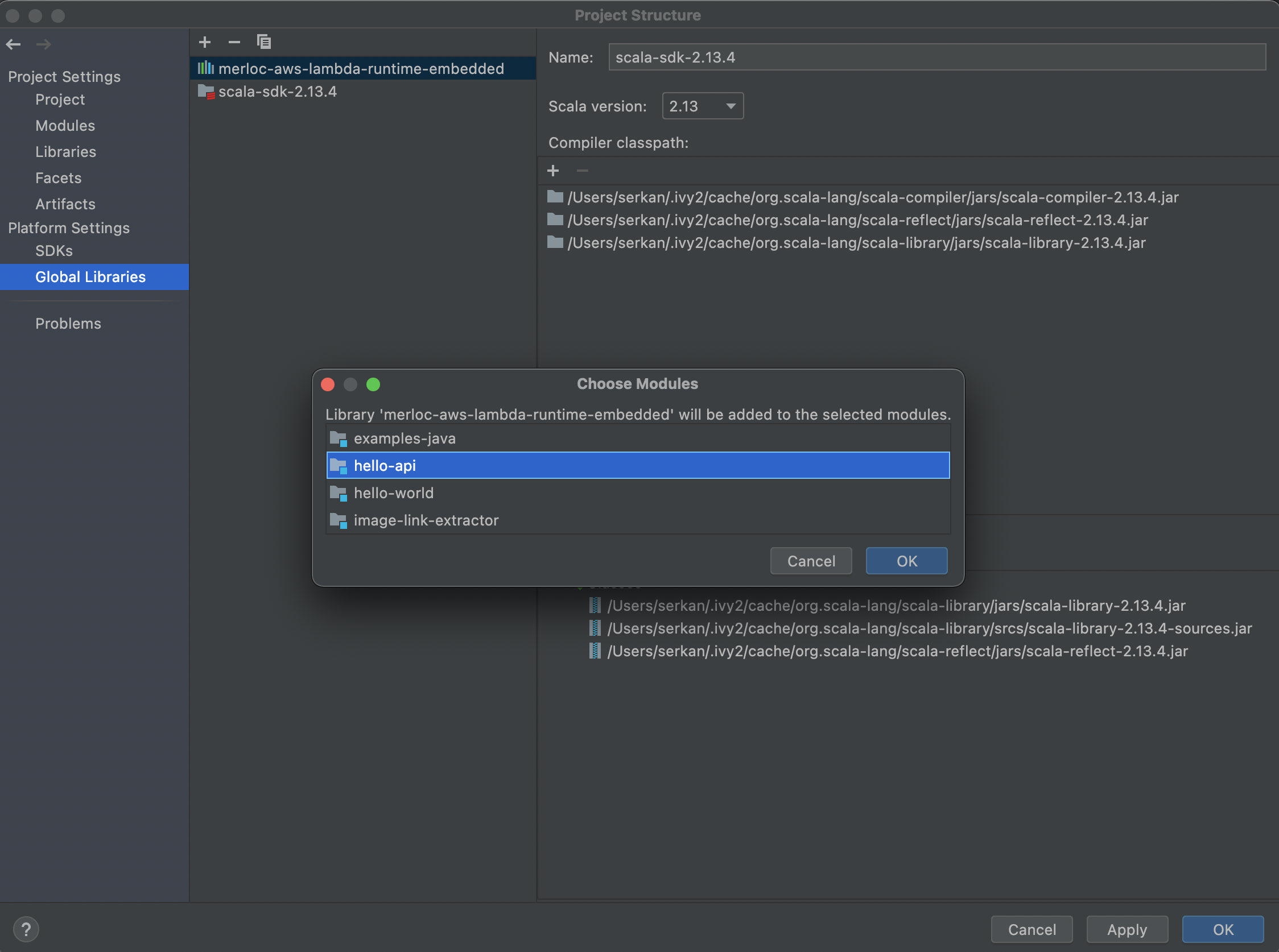Select scala-compiler-2.13.4.jar classpath entry
The height and width of the screenshot is (952, 1279).
(872, 198)
